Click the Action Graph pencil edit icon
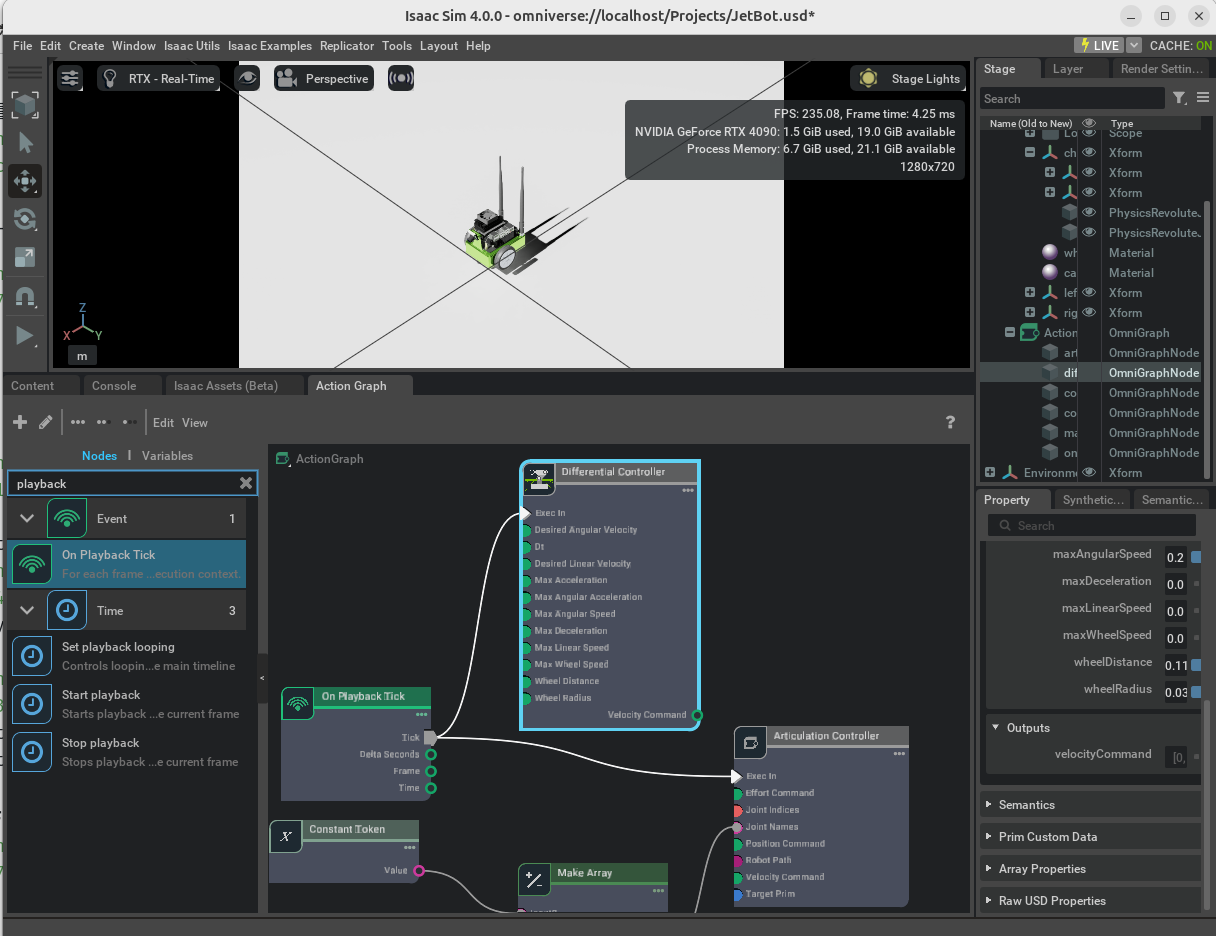 click(45, 422)
